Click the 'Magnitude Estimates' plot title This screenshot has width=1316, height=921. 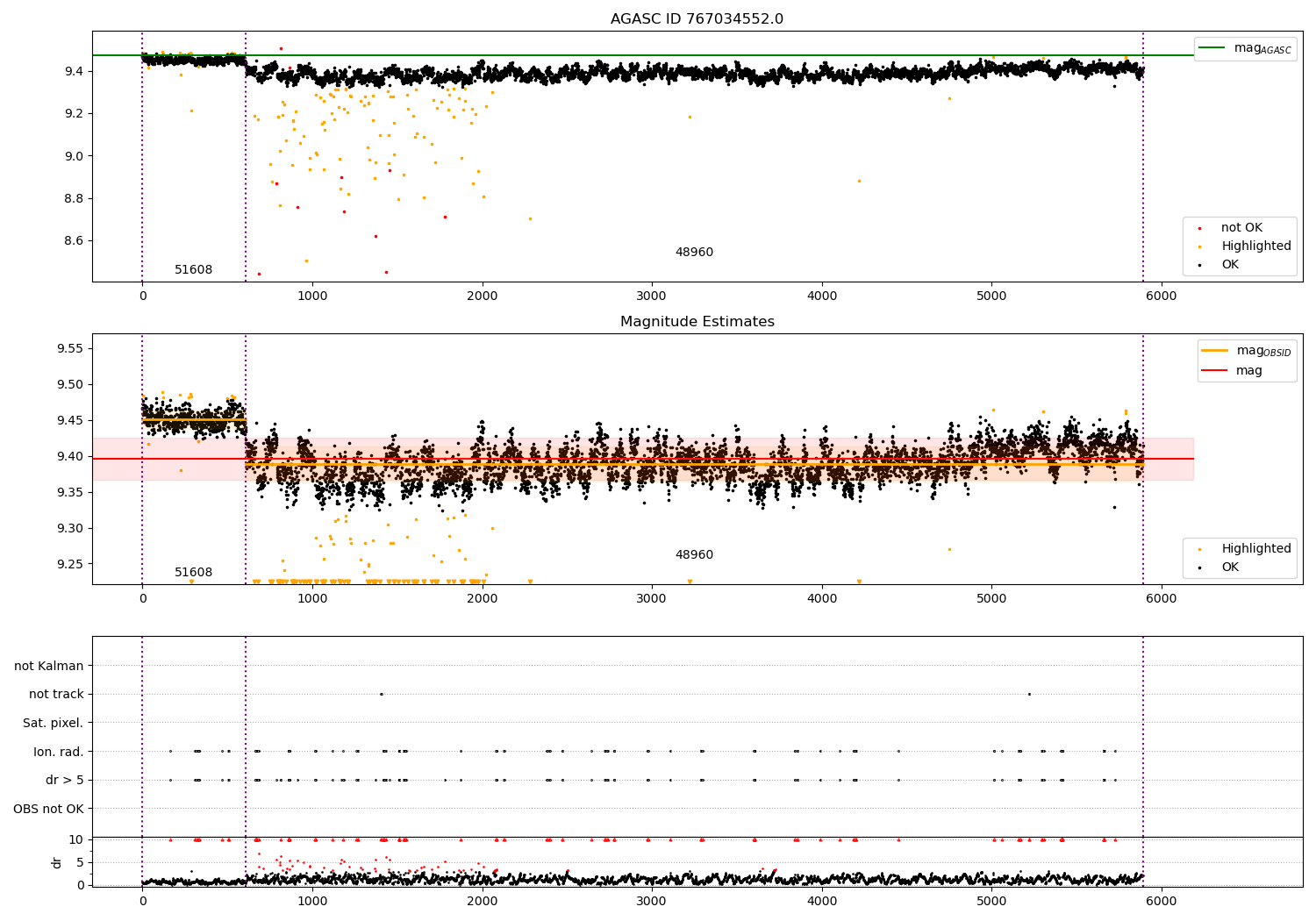pyautogui.click(x=697, y=322)
